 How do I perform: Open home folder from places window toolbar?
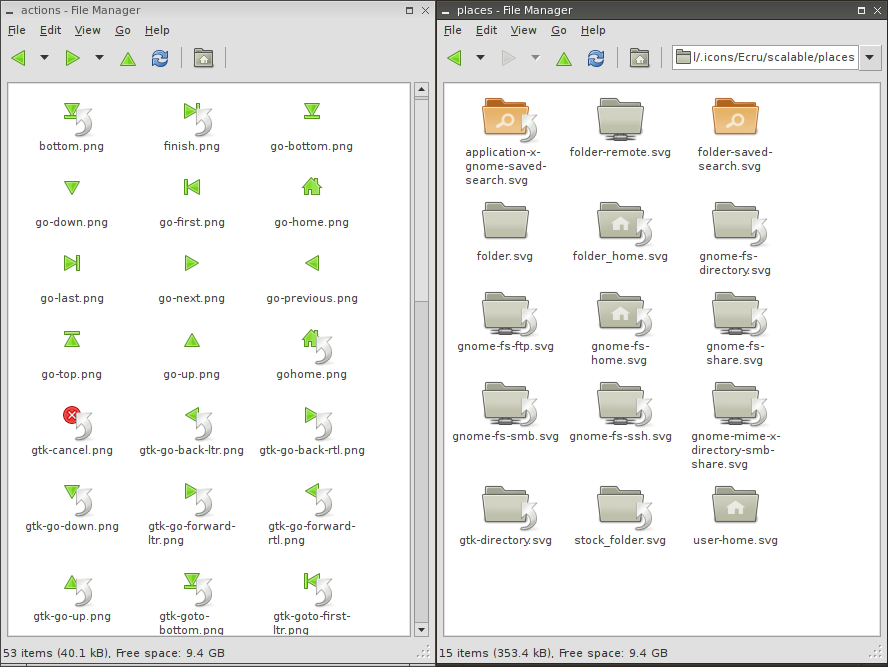639,58
